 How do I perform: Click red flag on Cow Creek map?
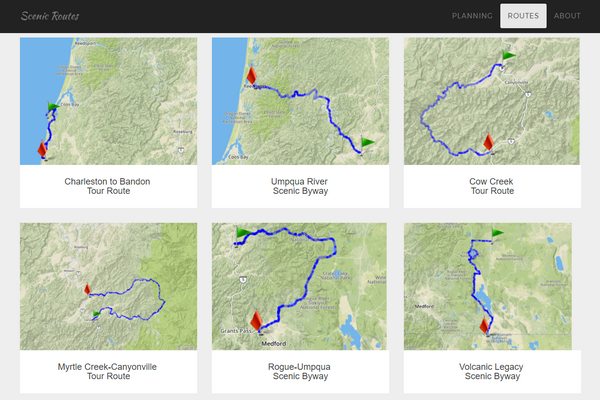(x=488, y=142)
